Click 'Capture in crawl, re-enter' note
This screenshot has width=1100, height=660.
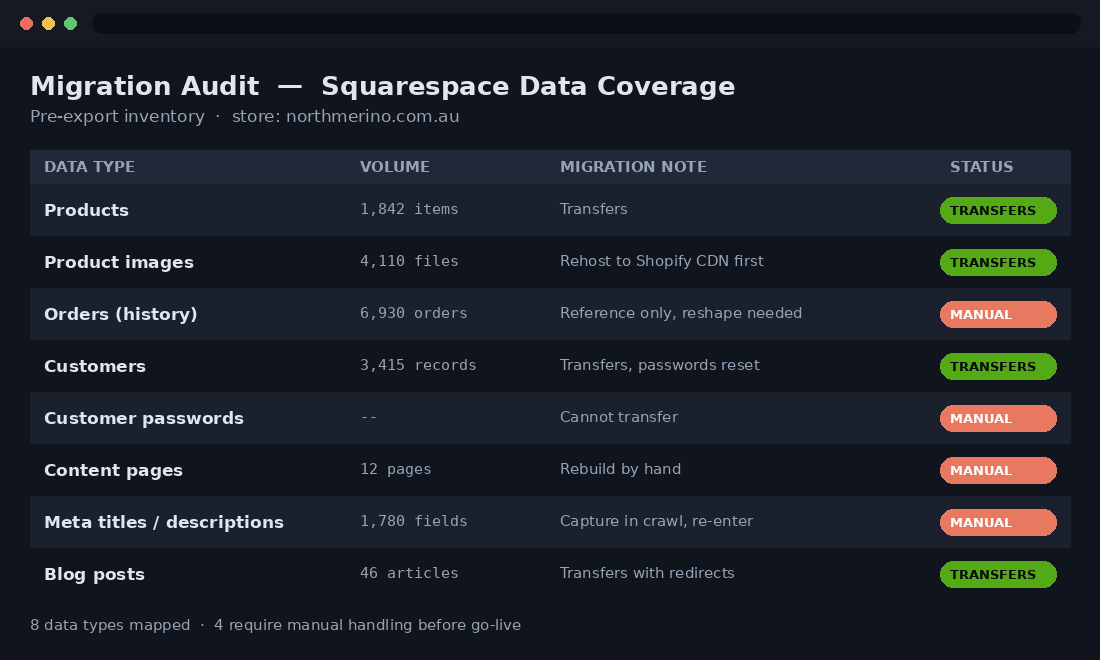pyautogui.click(x=656, y=520)
